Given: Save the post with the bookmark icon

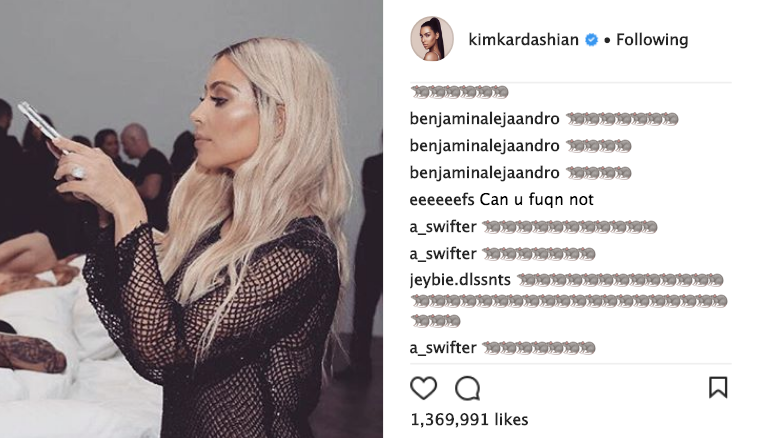Looking at the screenshot, I should [718, 387].
